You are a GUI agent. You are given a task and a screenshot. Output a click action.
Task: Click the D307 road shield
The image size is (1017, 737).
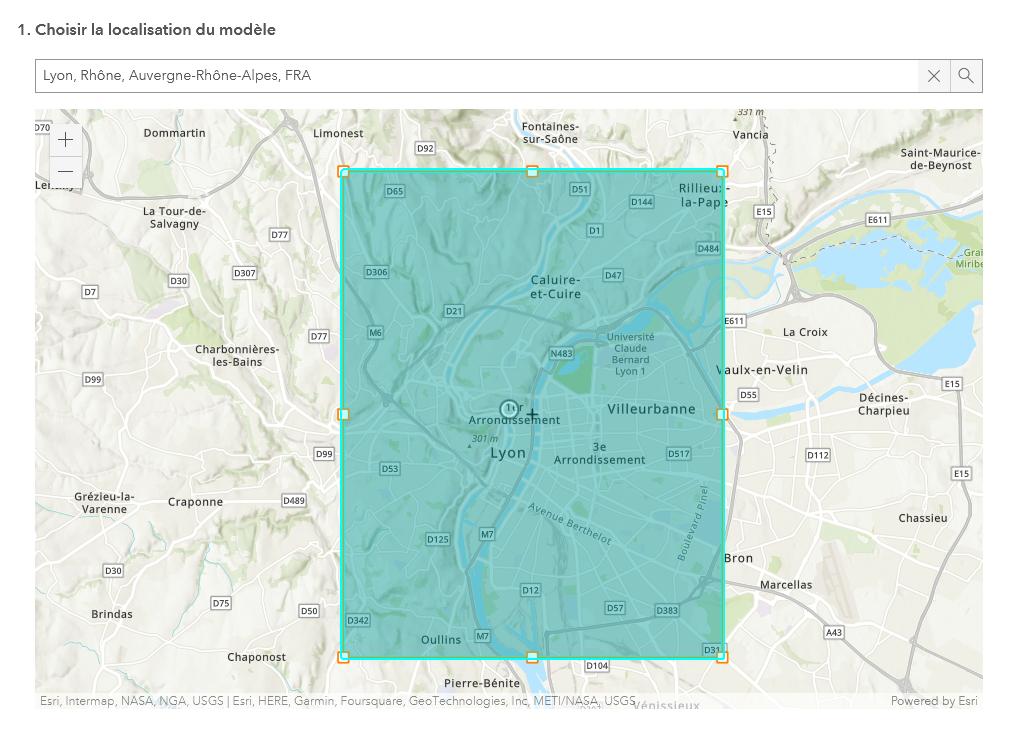pos(245,273)
